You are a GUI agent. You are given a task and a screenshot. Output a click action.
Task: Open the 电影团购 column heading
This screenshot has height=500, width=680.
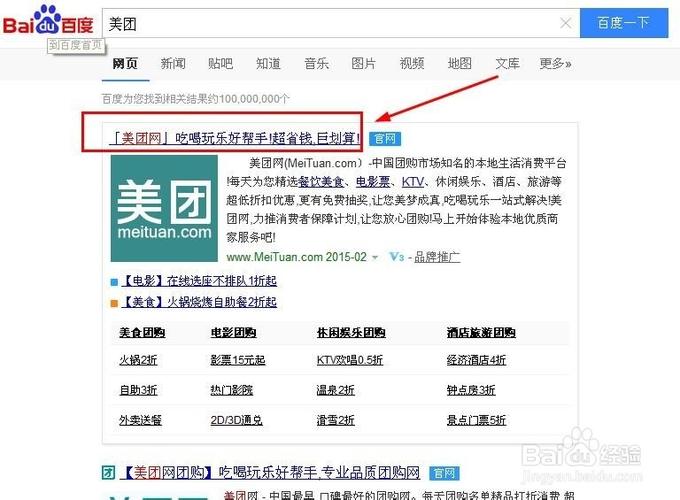click(233, 333)
